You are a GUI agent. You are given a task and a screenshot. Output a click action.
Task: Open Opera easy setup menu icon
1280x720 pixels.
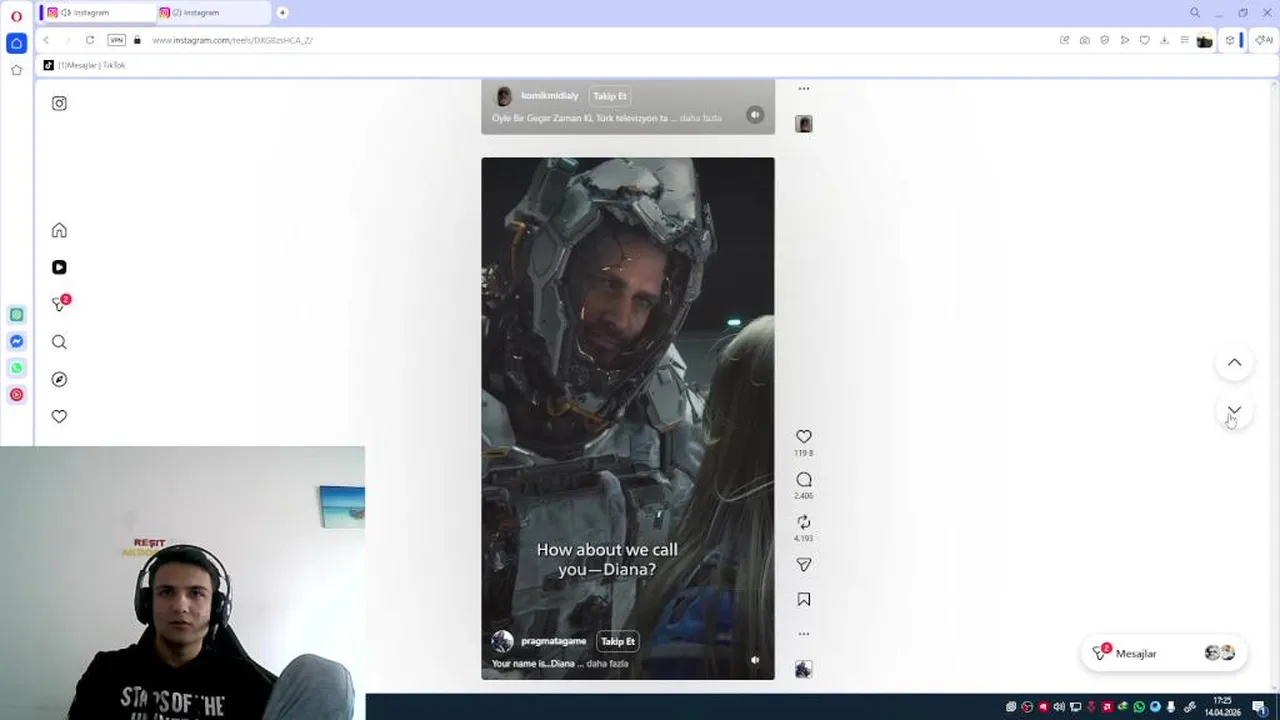tap(1184, 40)
